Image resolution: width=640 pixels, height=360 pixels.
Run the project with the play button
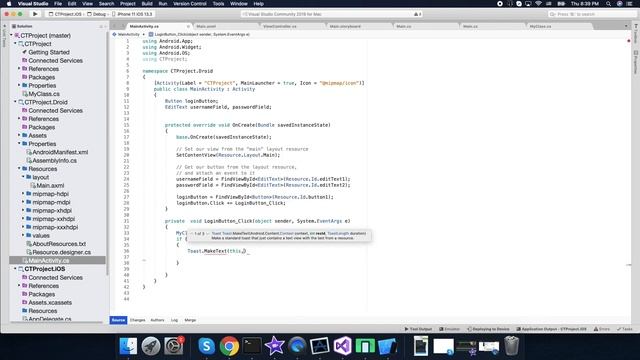pyautogui.click(x=35, y=14)
